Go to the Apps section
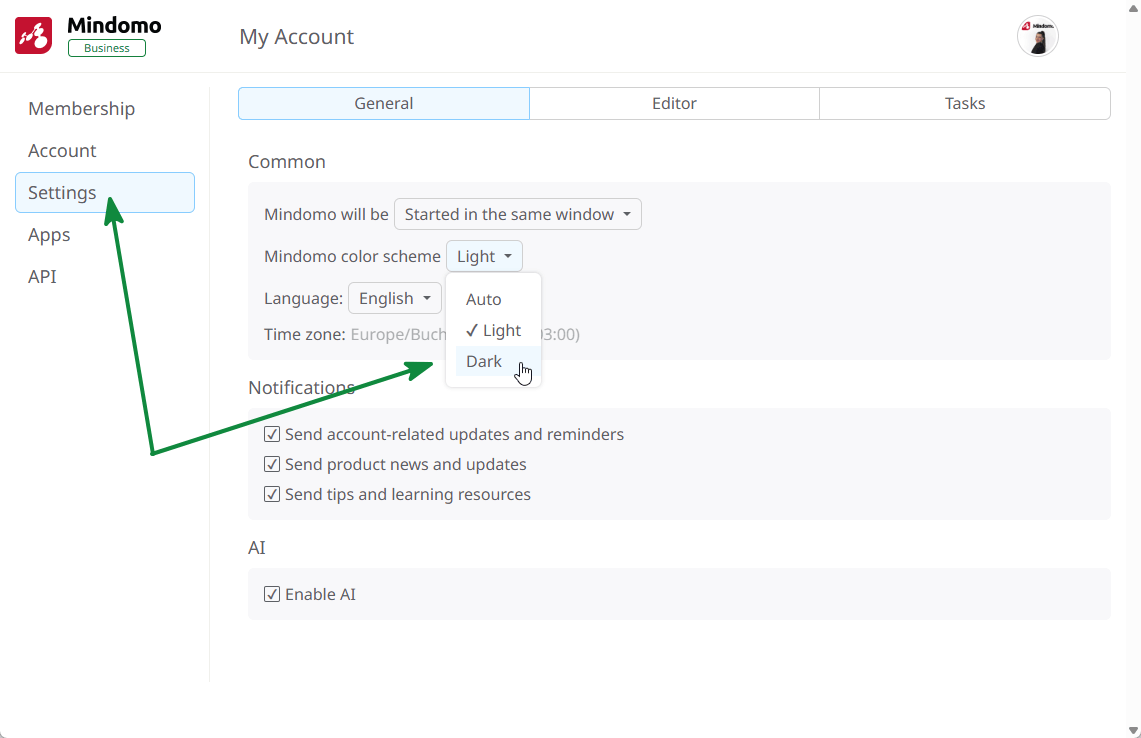Screen dimensions: 1141x738 [x=49, y=235]
